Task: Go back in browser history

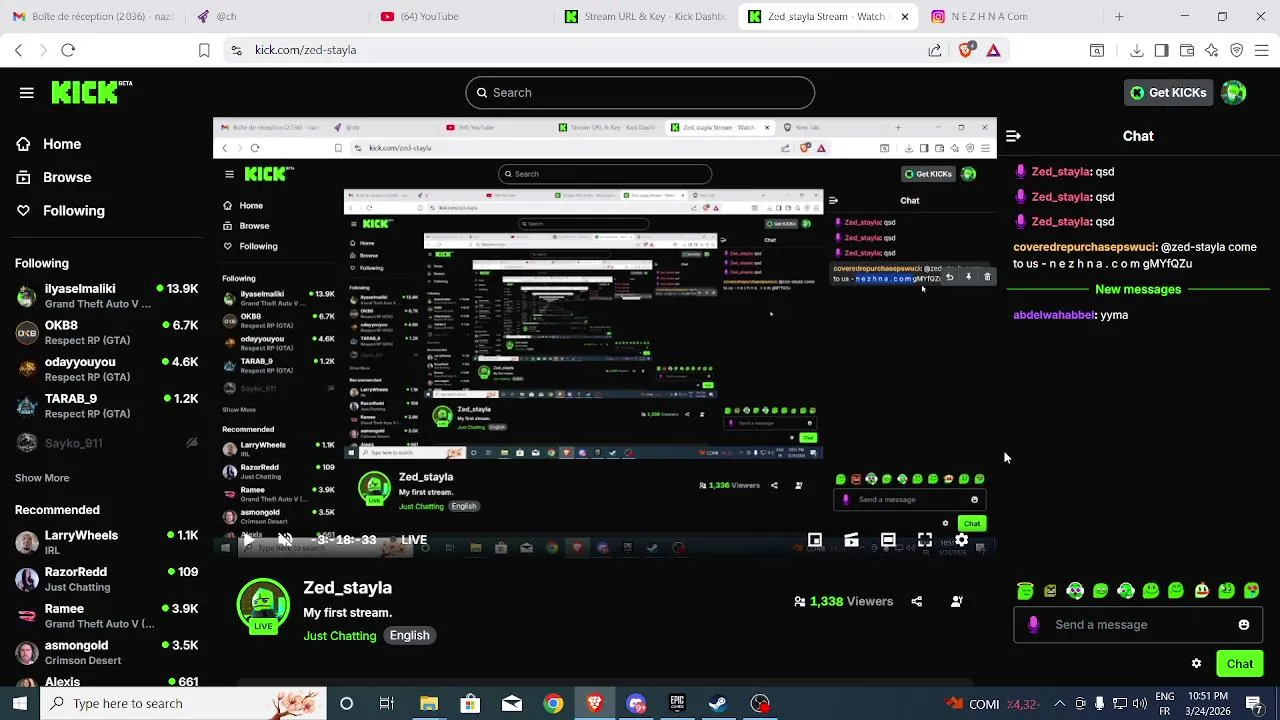Action: [18, 50]
